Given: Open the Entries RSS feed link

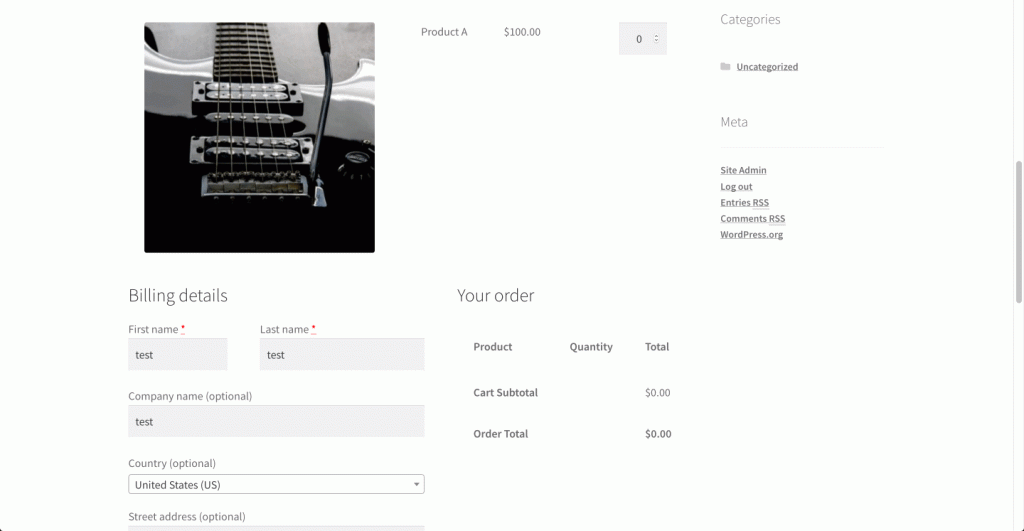Looking at the screenshot, I should click(x=744, y=203).
